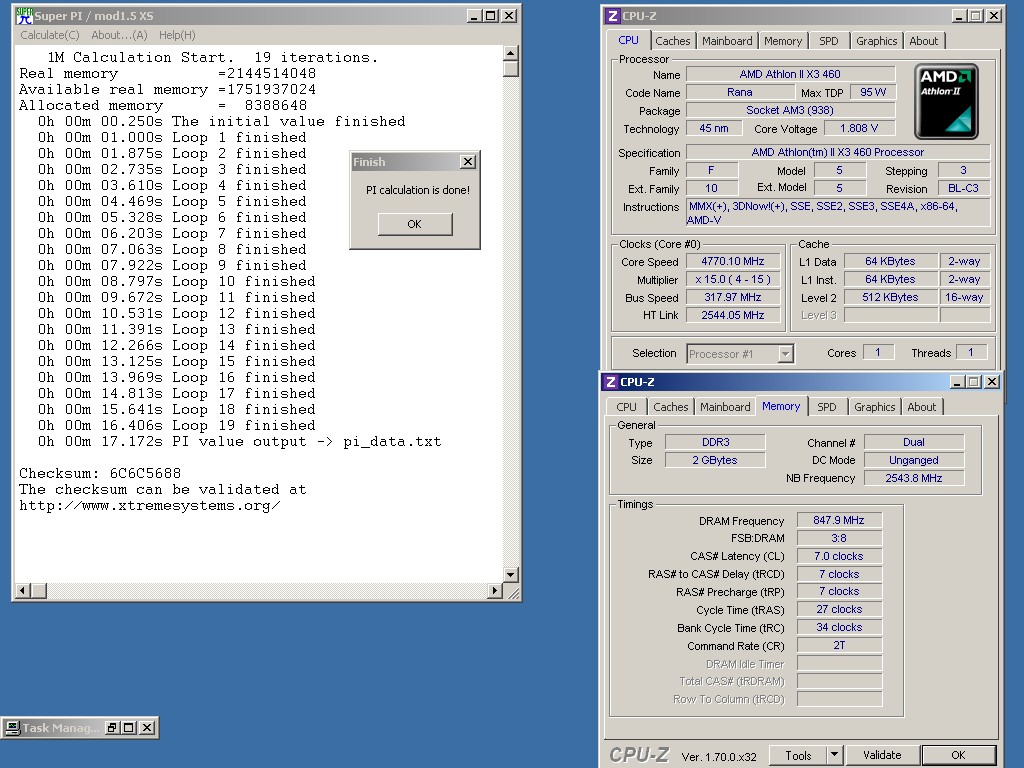
Task: Switch to Memory tab in upper CPU-Z
Action: (783, 41)
